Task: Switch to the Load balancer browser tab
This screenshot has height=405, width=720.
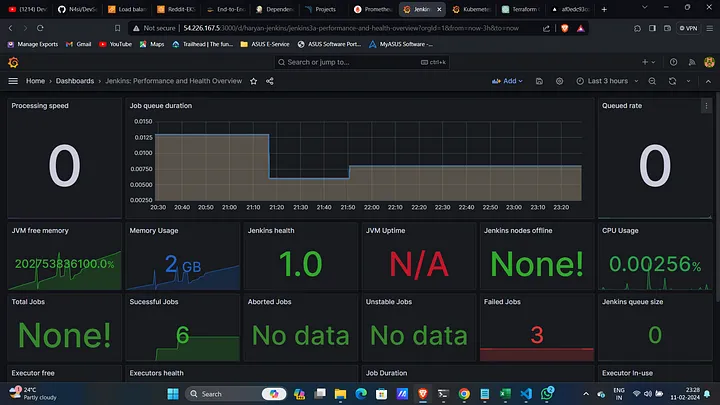Action: (x=126, y=9)
